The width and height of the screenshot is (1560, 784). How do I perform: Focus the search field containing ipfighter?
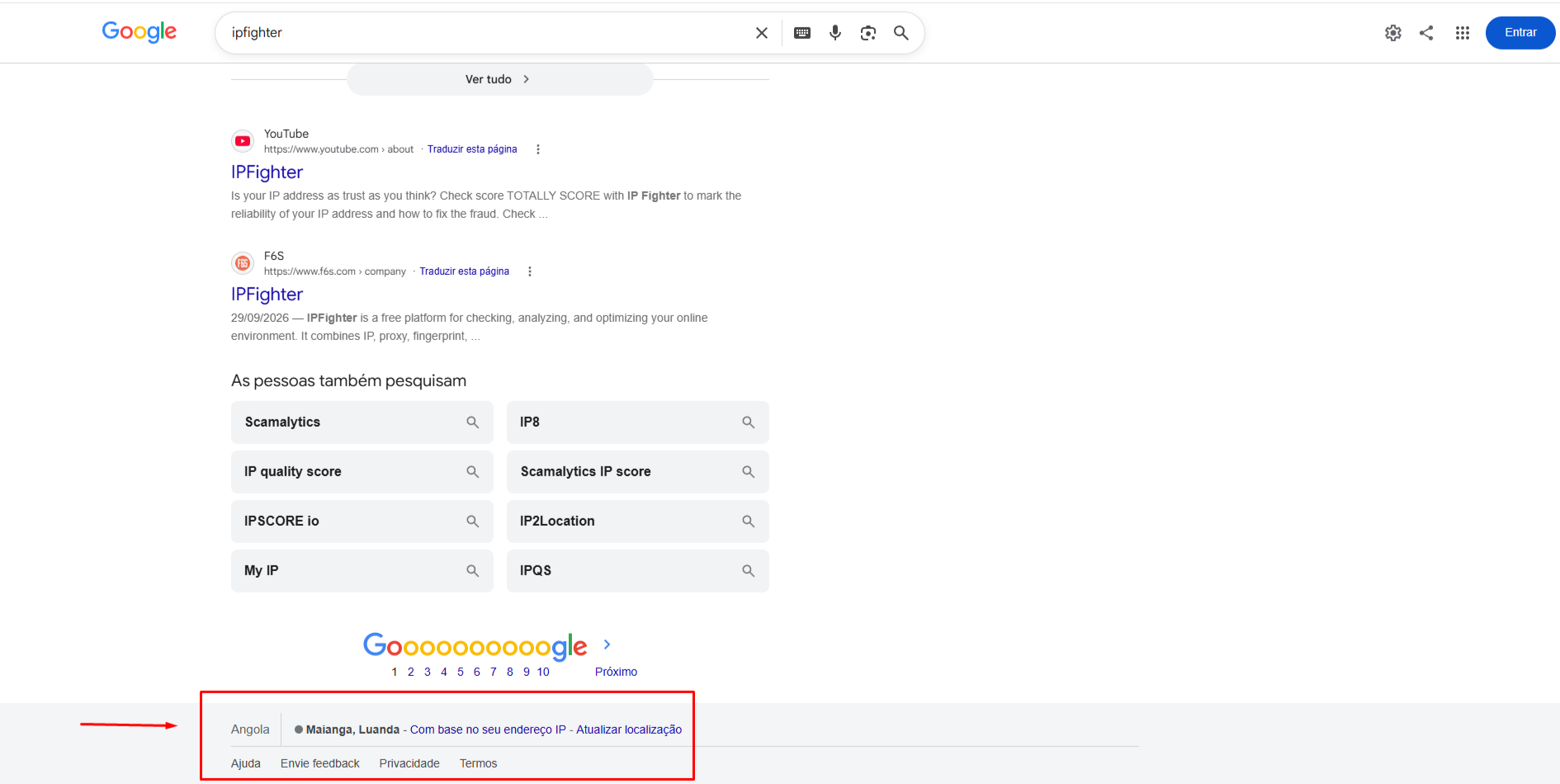point(487,33)
